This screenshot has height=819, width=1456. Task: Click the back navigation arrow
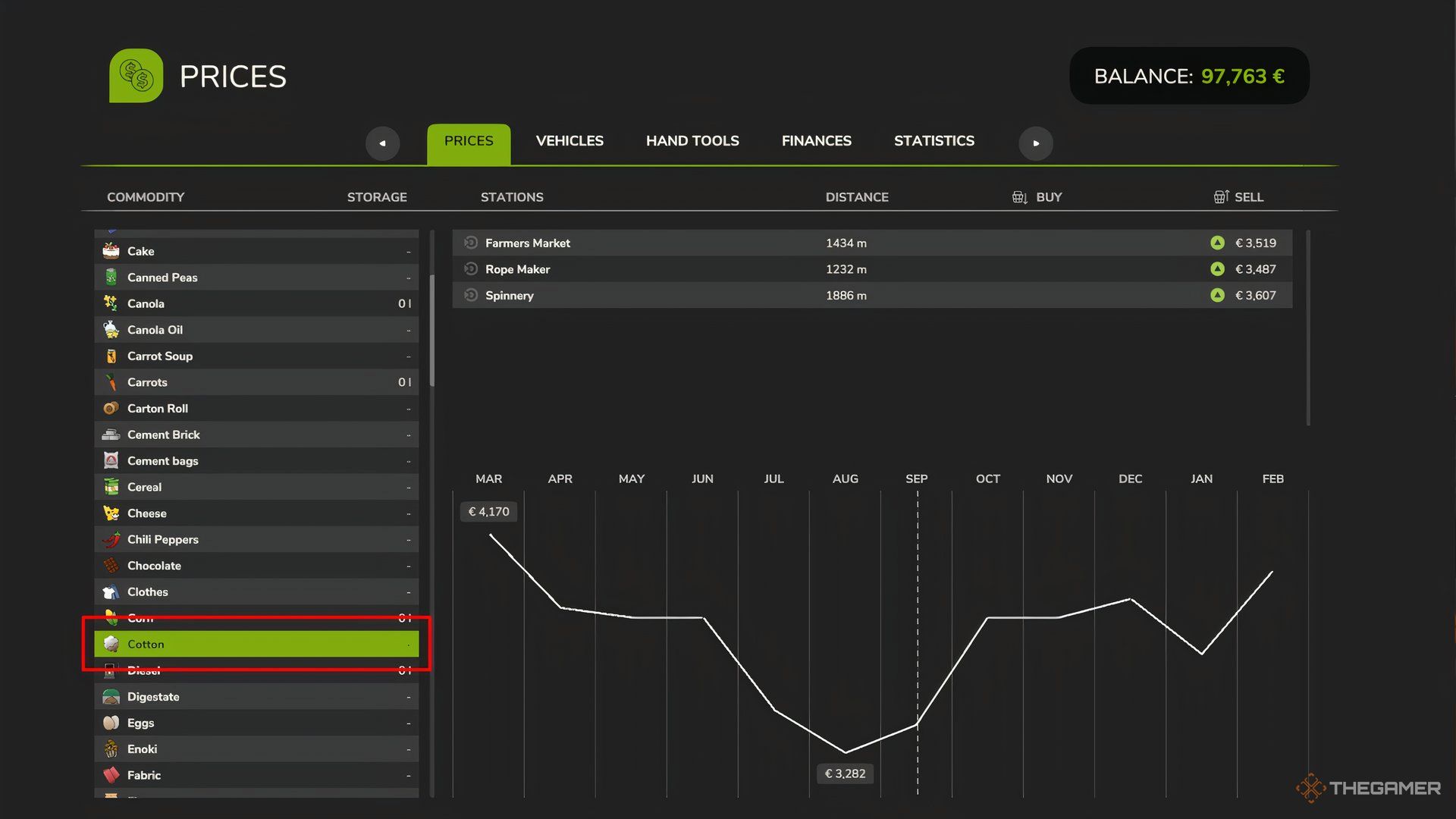(382, 142)
